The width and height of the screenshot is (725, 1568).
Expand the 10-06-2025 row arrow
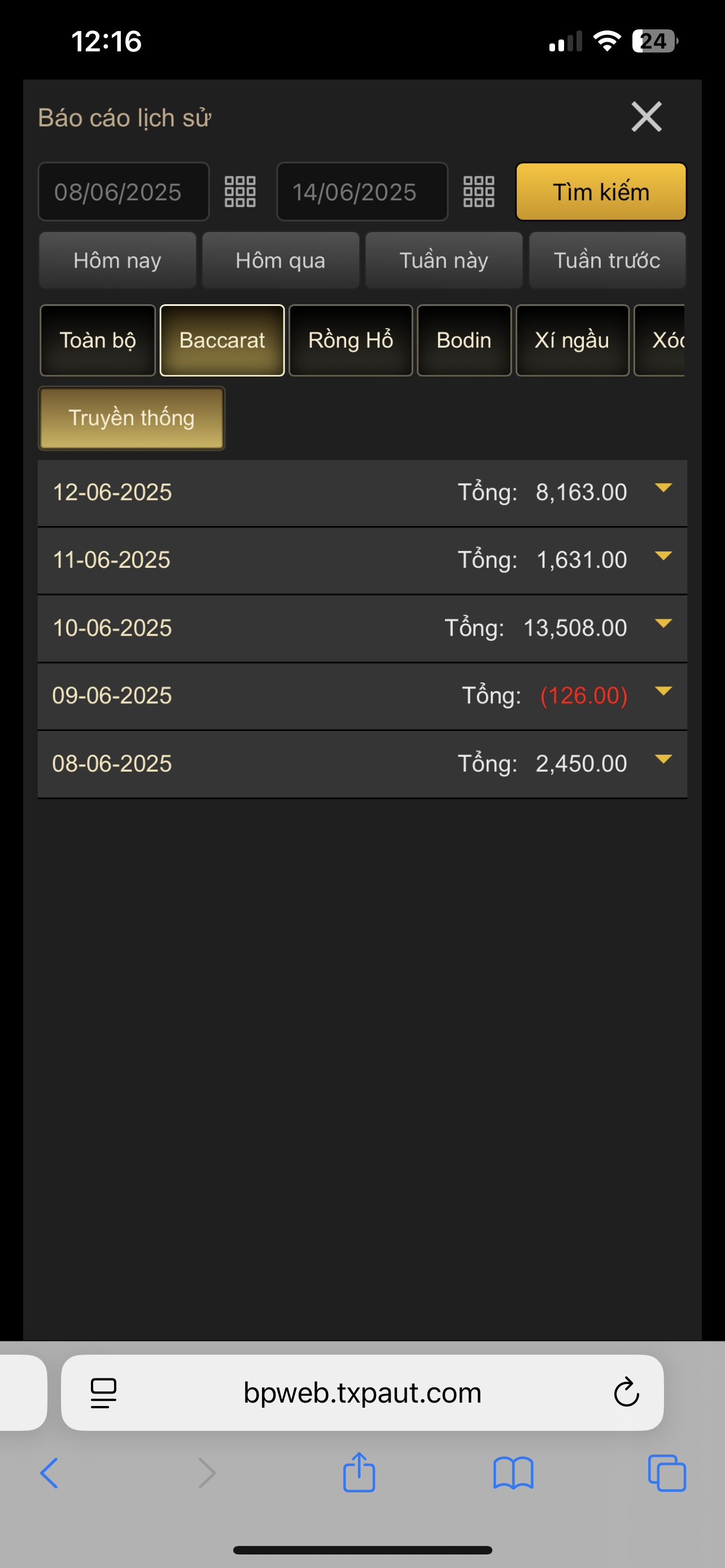663,624
